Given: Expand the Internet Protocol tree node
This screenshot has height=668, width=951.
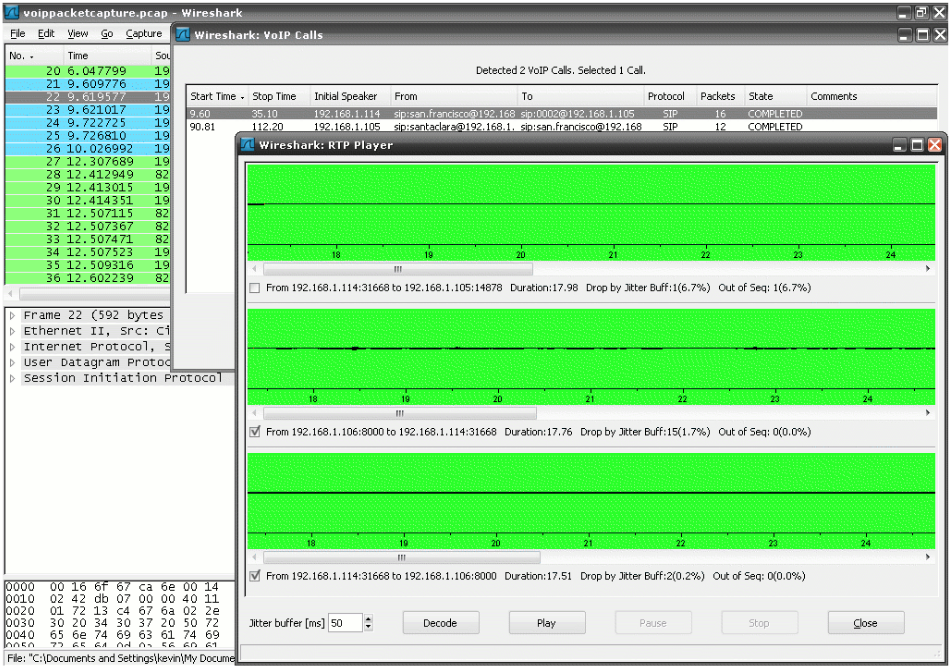Looking at the screenshot, I should 12,347.
